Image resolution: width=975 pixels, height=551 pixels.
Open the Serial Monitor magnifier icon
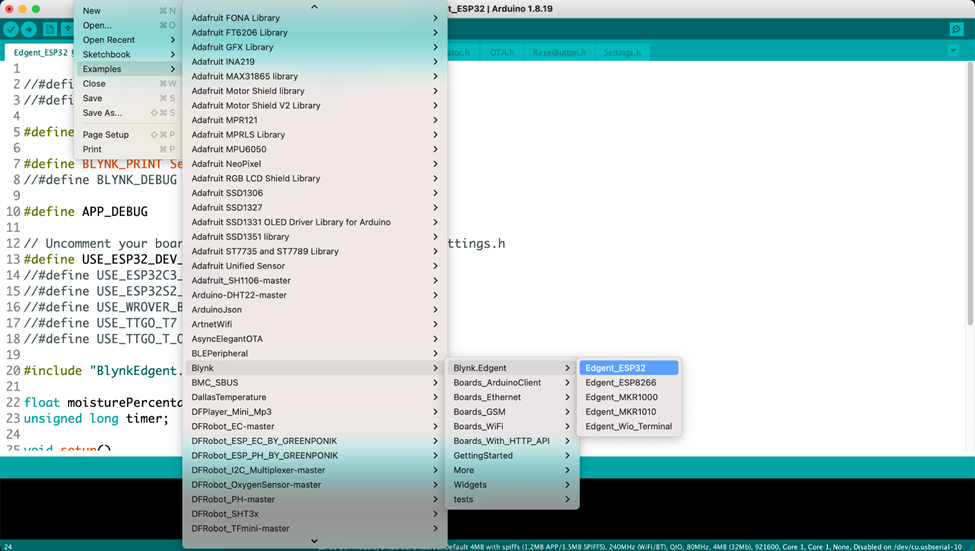[956, 29]
